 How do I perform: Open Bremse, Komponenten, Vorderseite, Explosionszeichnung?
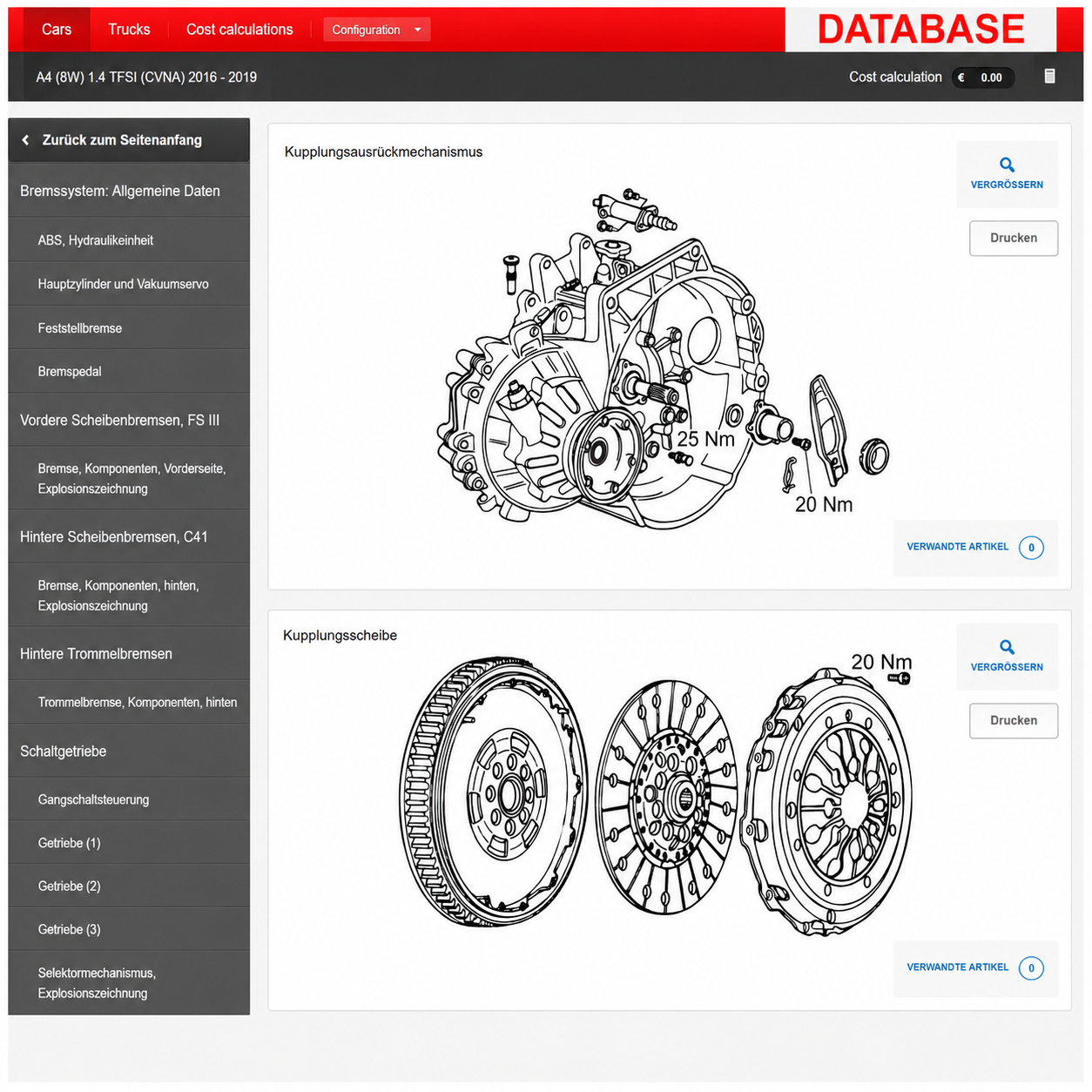click(129, 478)
